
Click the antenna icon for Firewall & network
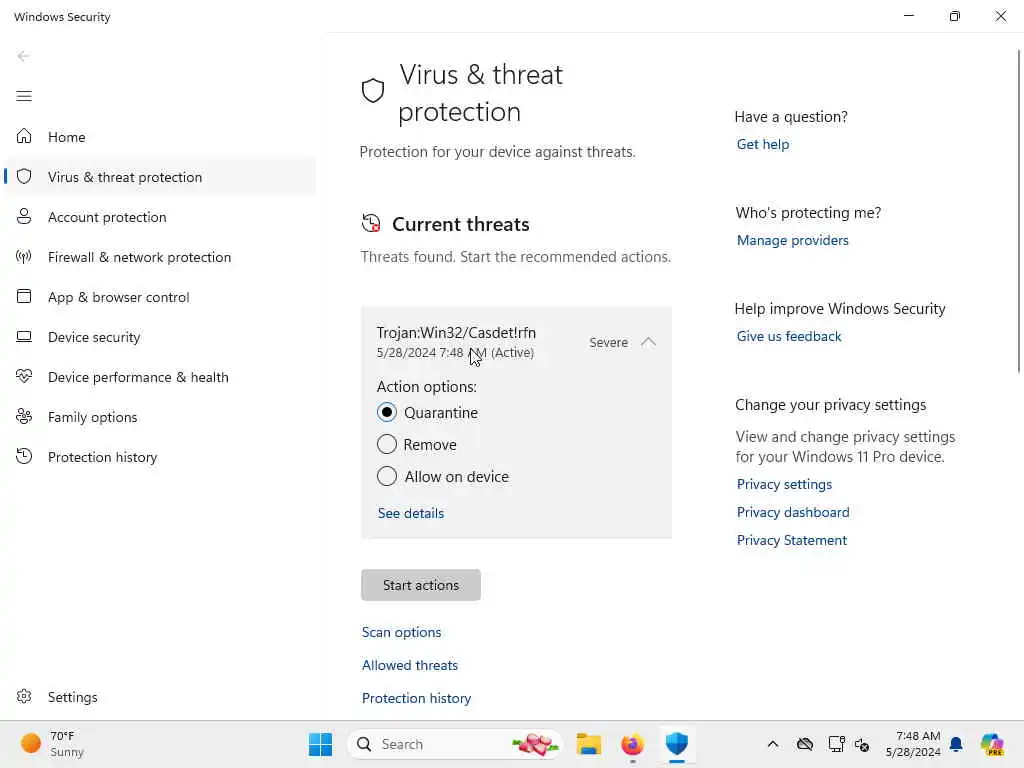pos(24,256)
